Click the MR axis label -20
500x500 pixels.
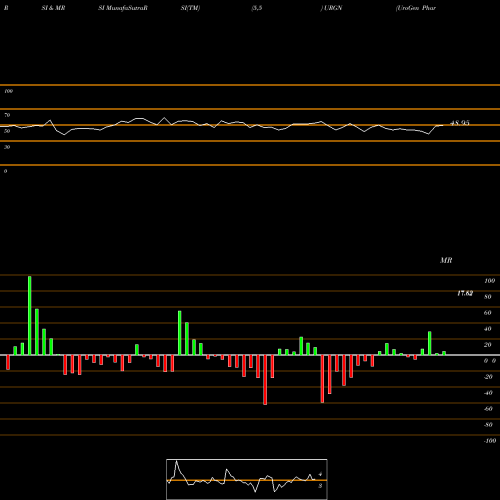coord(488,377)
